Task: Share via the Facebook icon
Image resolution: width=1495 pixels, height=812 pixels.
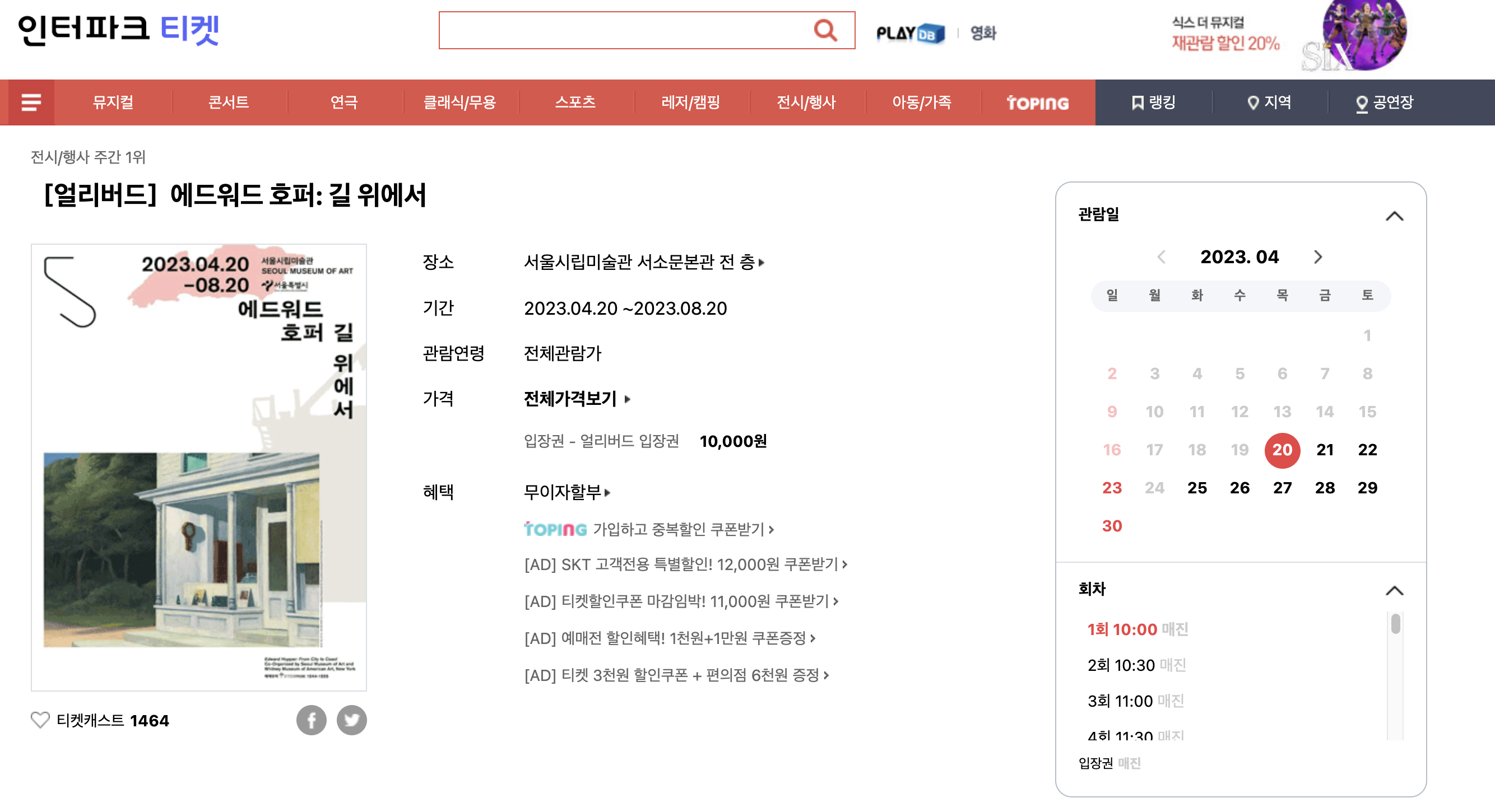Action: click(x=311, y=720)
